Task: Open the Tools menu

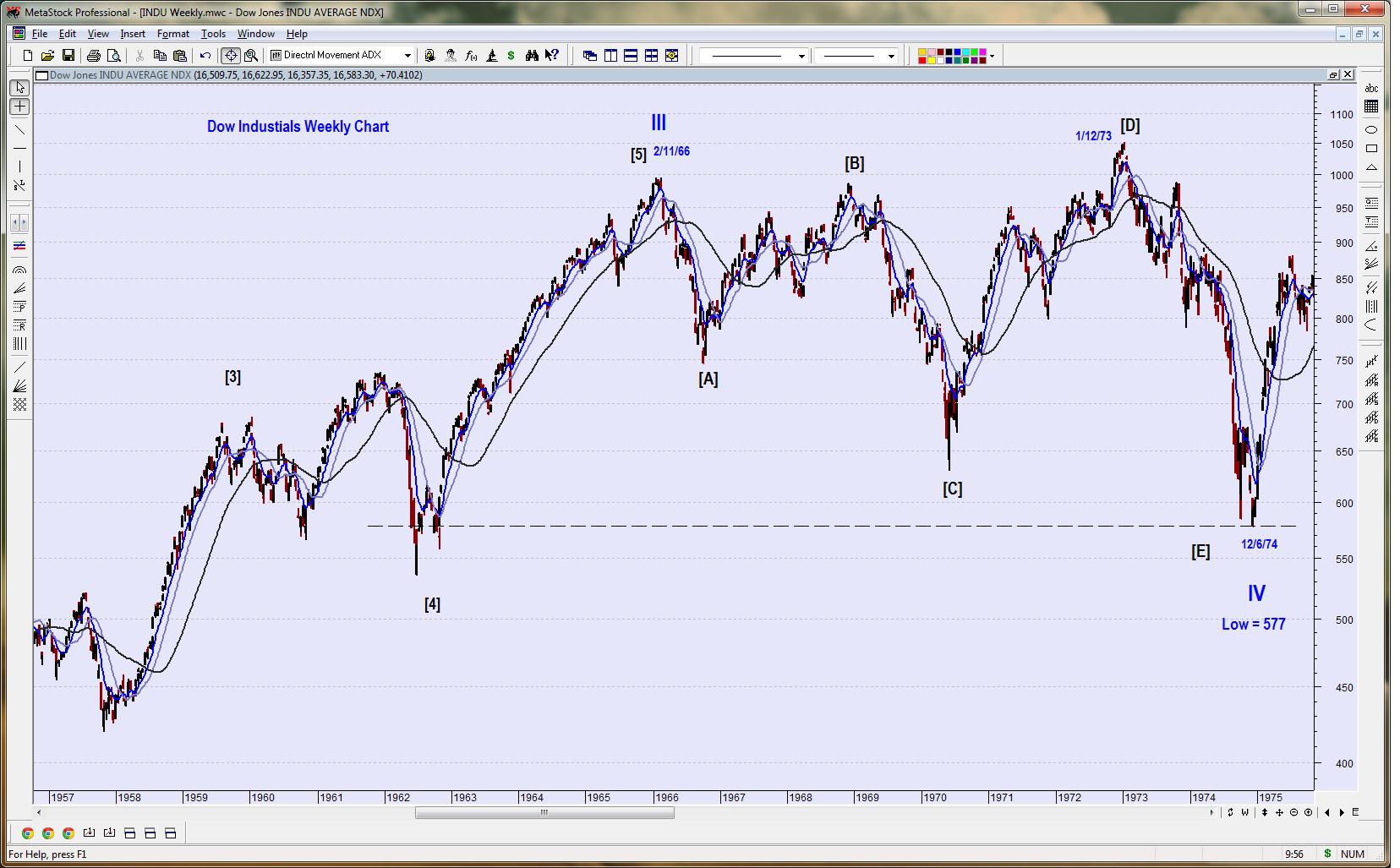Action: pyautogui.click(x=212, y=34)
